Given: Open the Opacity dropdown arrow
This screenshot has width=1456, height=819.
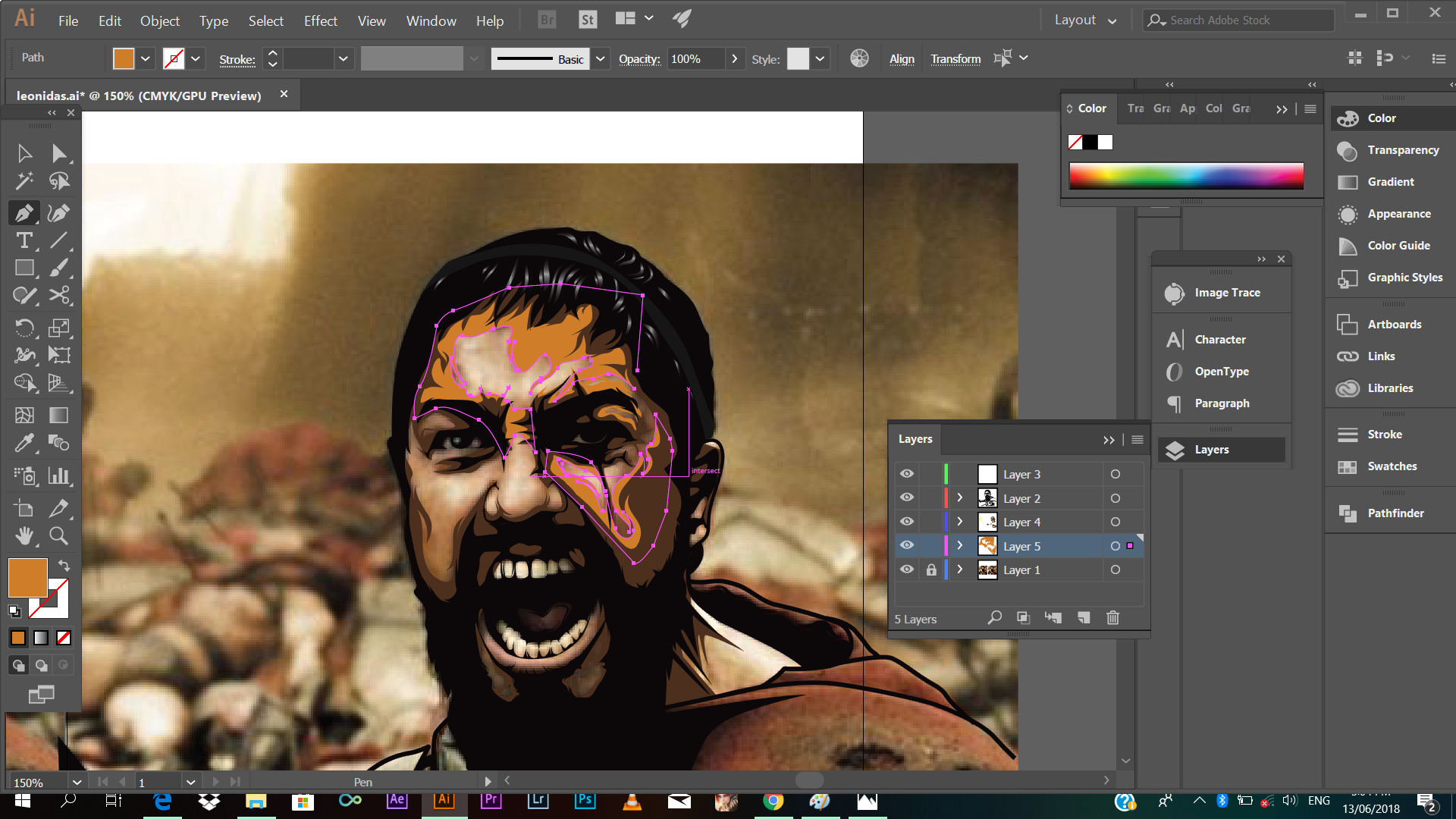Looking at the screenshot, I should point(734,59).
